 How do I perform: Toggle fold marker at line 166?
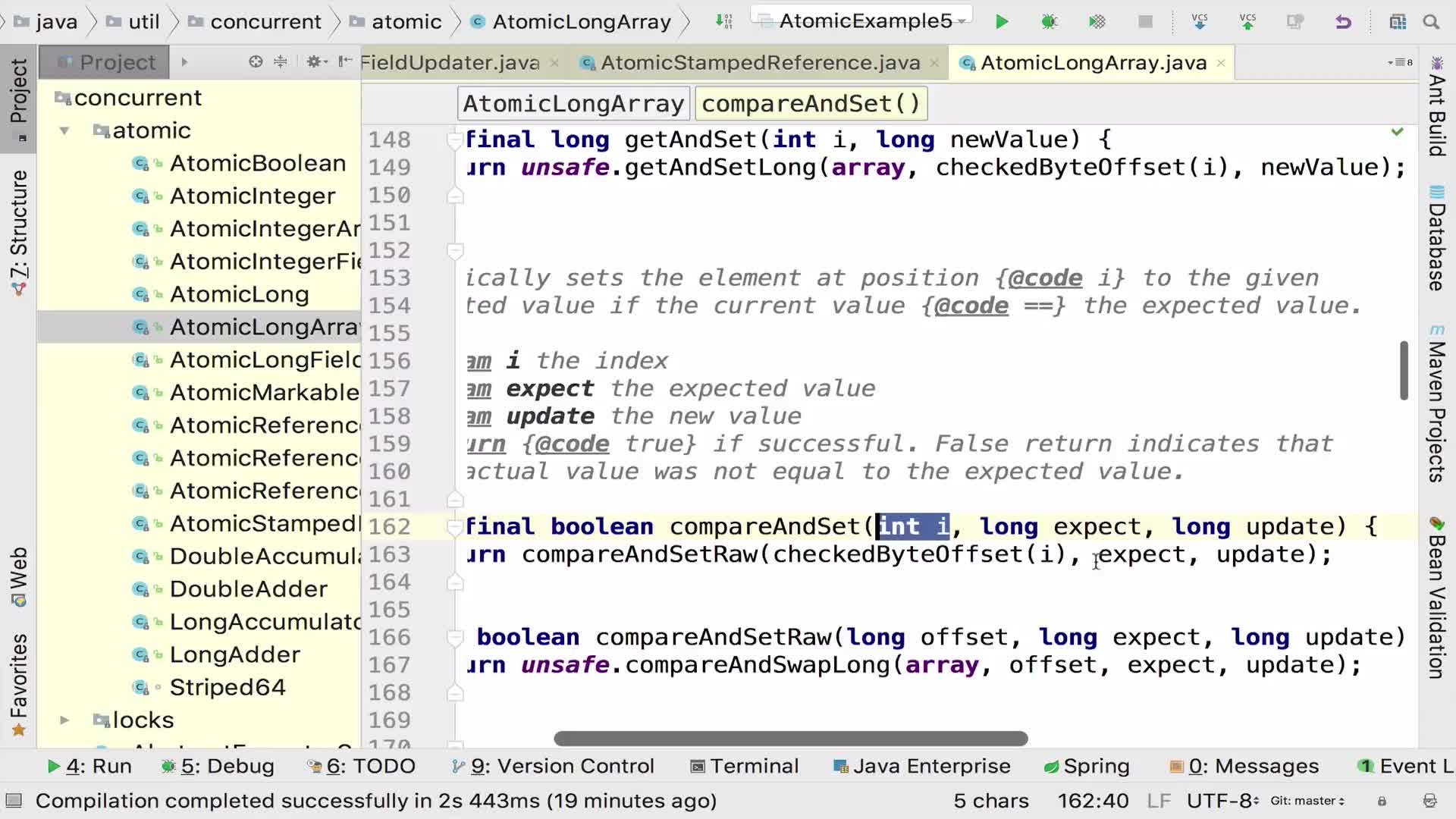455,638
